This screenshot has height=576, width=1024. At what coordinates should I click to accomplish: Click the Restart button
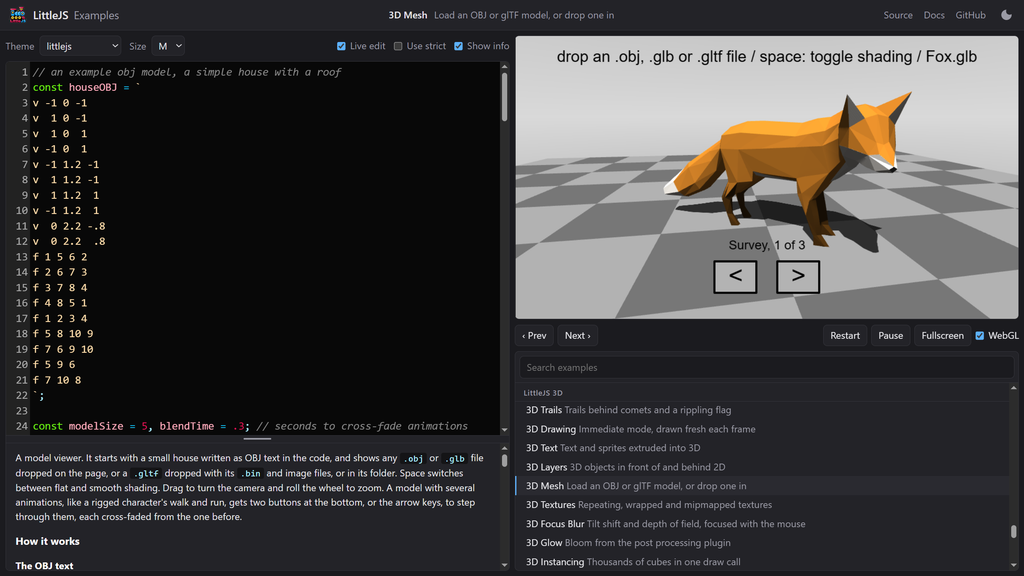pos(845,336)
